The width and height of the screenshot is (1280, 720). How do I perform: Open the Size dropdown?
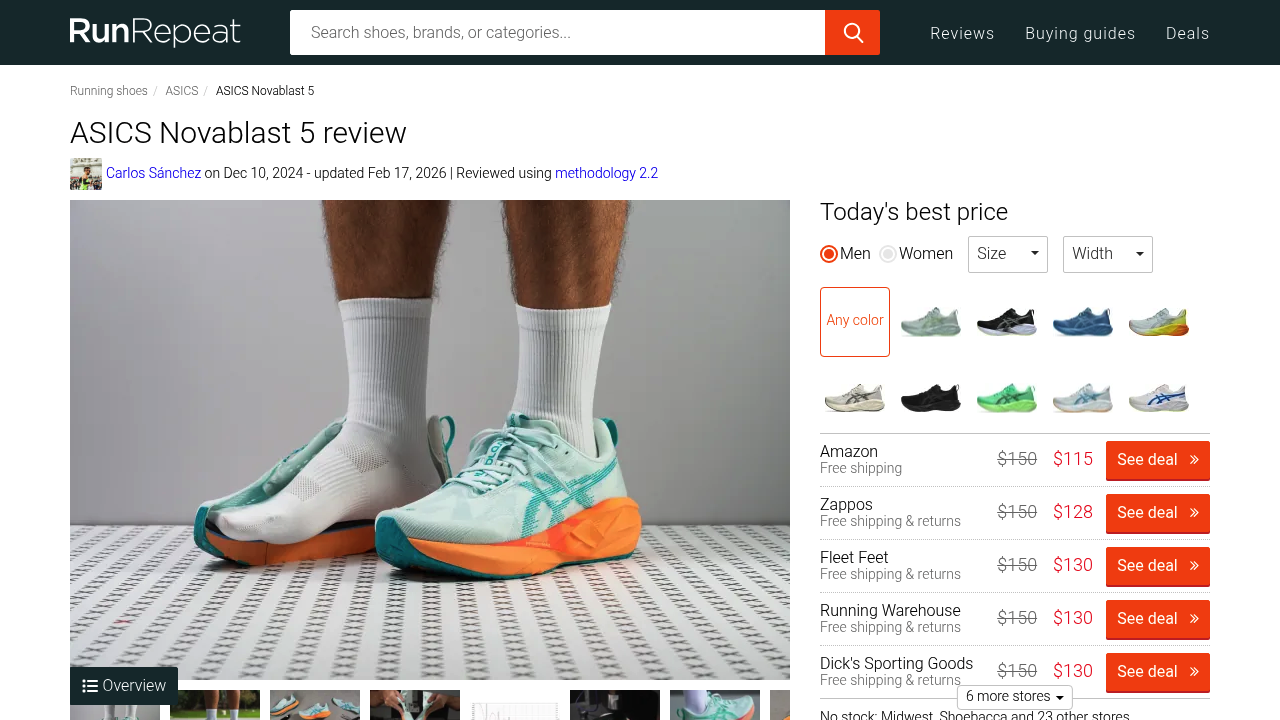1008,254
